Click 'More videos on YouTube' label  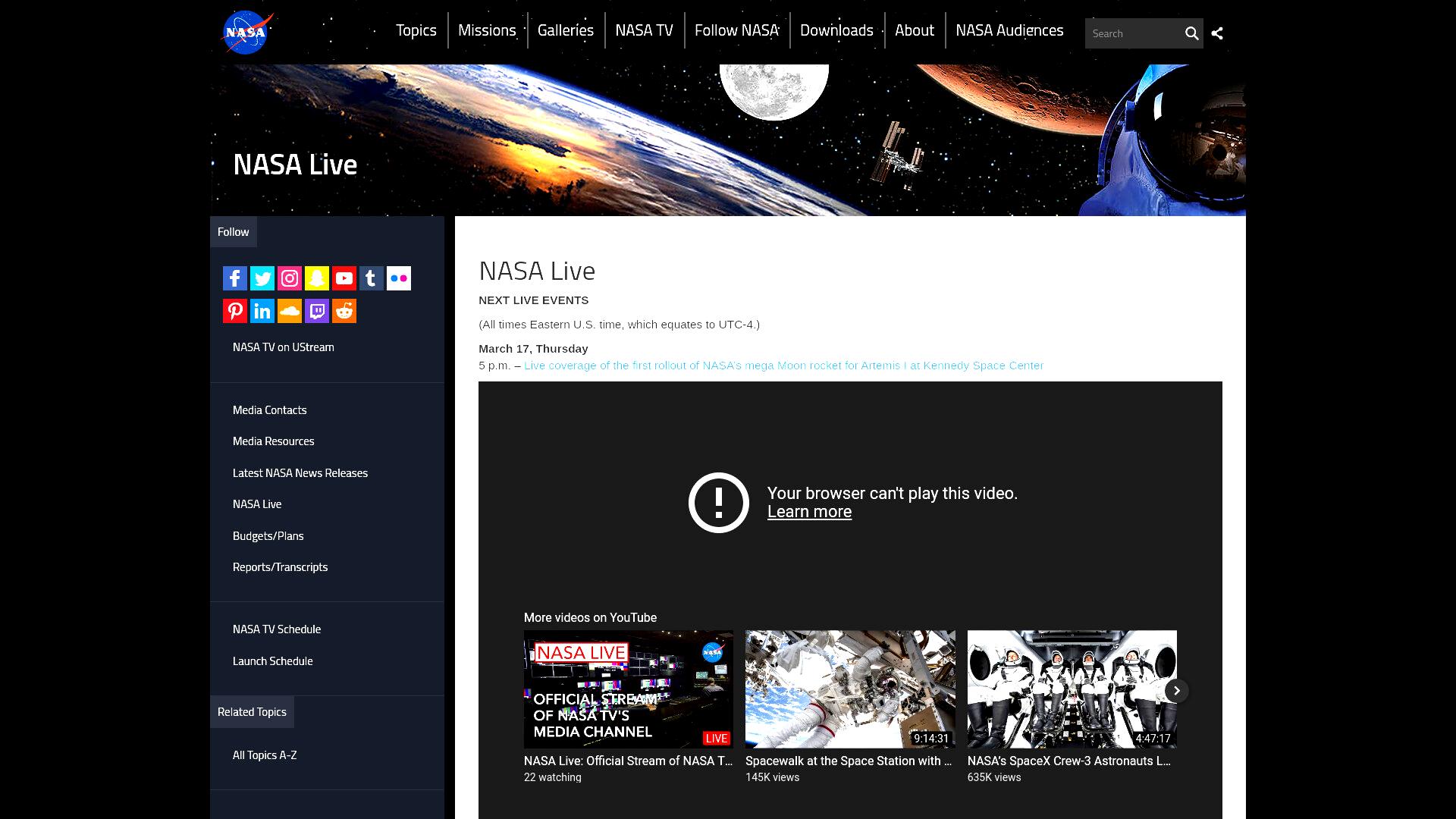[591, 618]
